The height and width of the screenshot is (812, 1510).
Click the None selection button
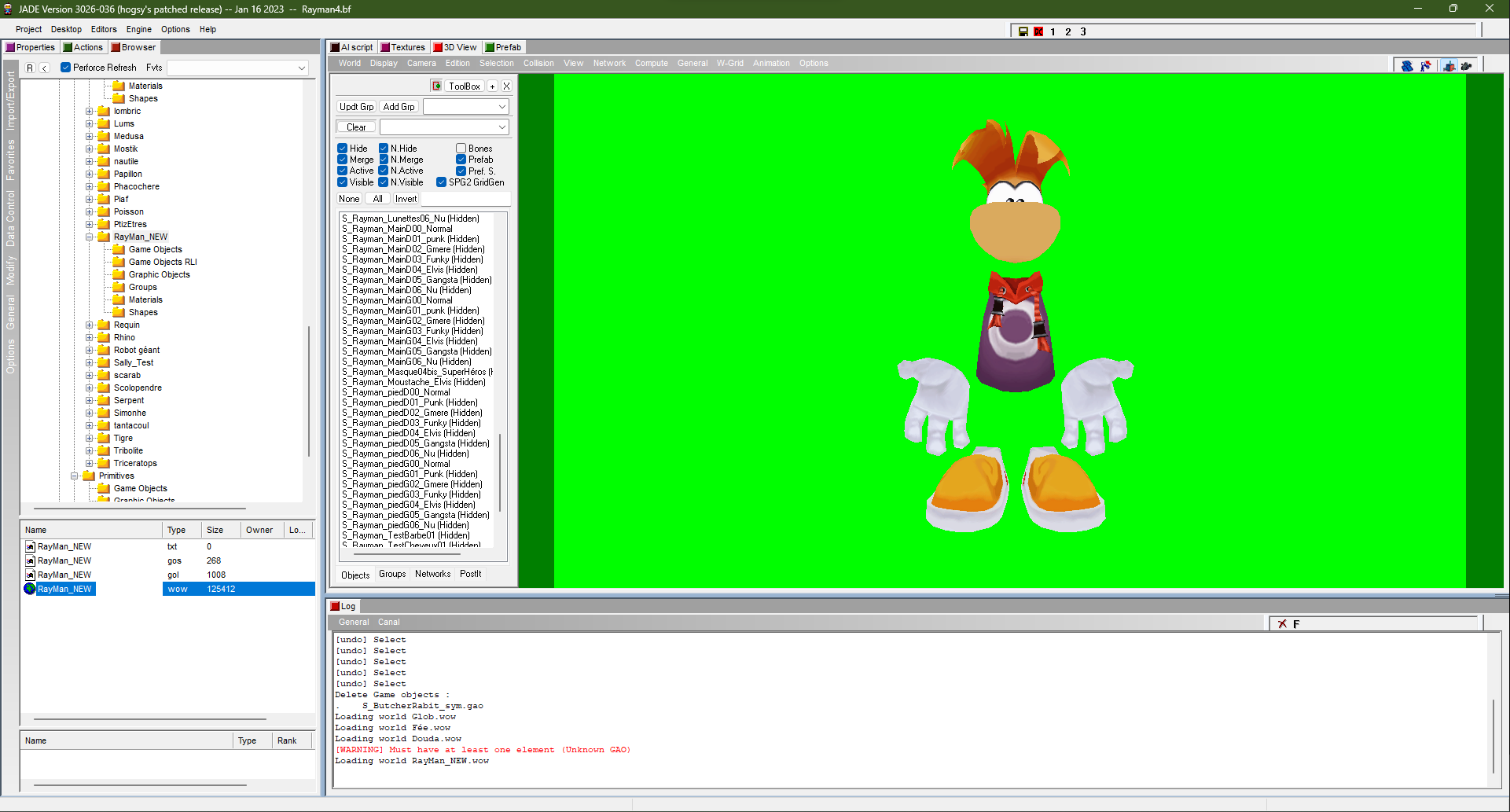pos(349,199)
